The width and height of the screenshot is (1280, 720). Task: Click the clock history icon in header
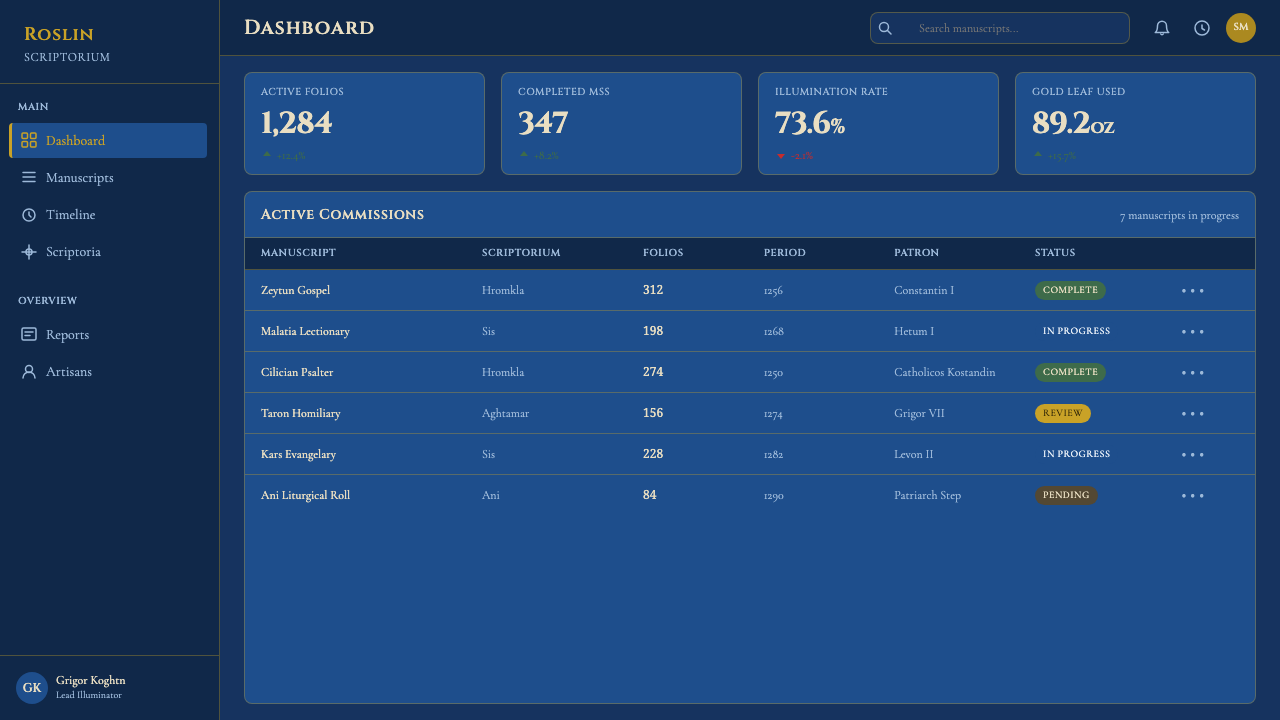tap(1202, 28)
